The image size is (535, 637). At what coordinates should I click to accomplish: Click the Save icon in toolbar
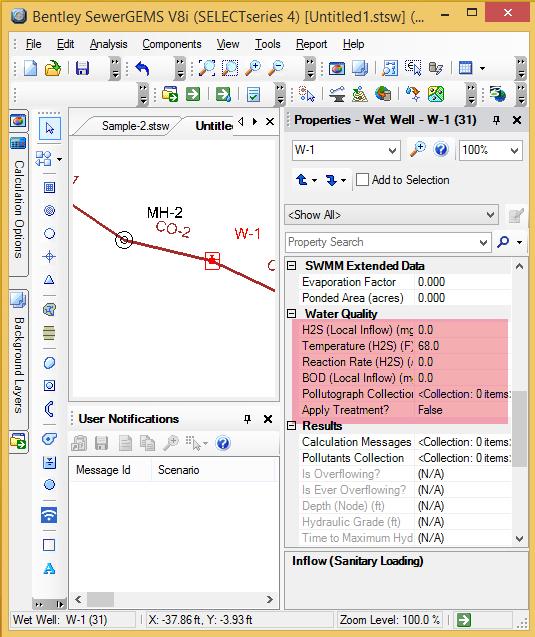click(x=82, y=68)
